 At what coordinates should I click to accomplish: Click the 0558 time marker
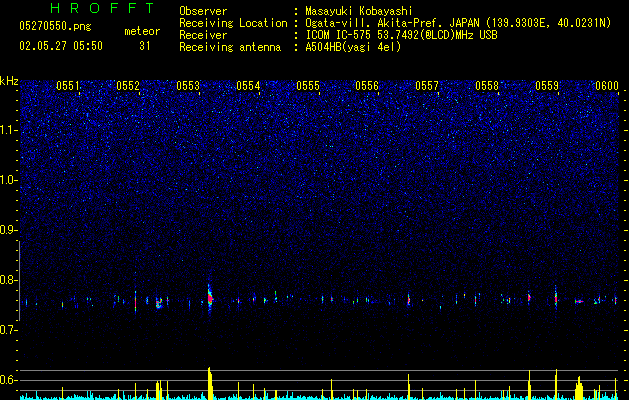pyautogui.click(x=487, y=86)
